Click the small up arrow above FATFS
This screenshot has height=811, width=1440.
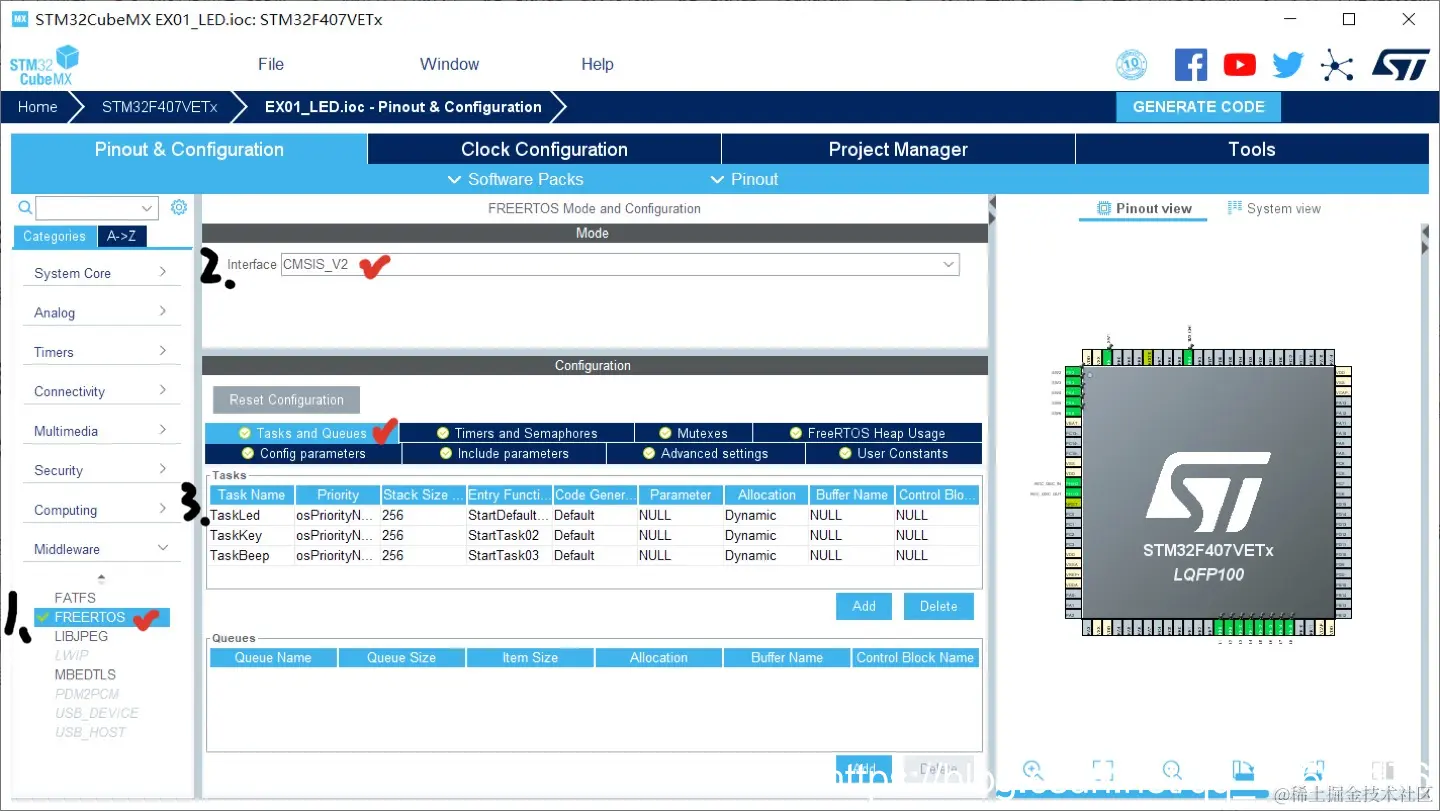pyautogui.click(x=101, y=578)
